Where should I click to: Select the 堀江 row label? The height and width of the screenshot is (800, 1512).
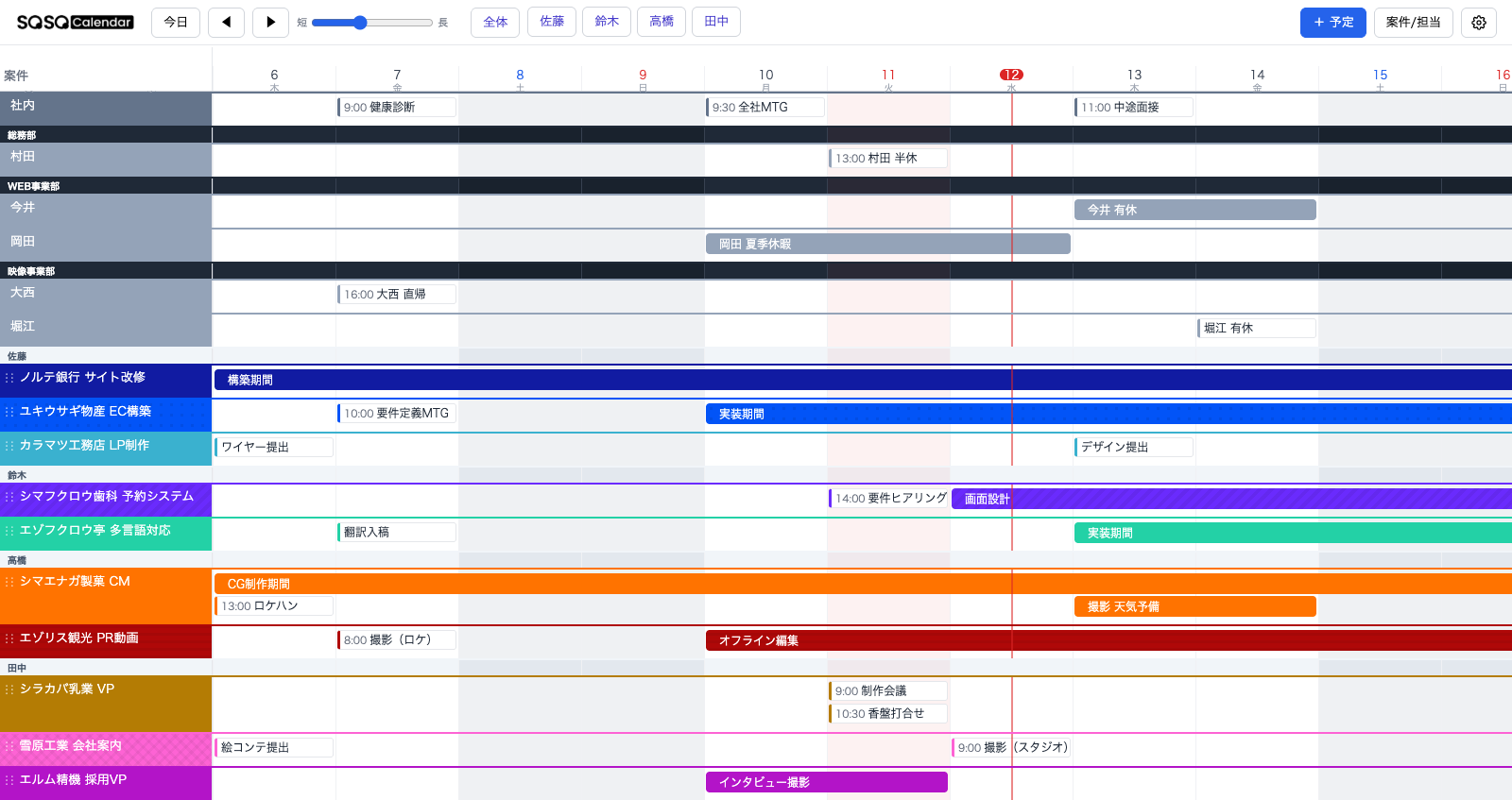coord(106,329)
